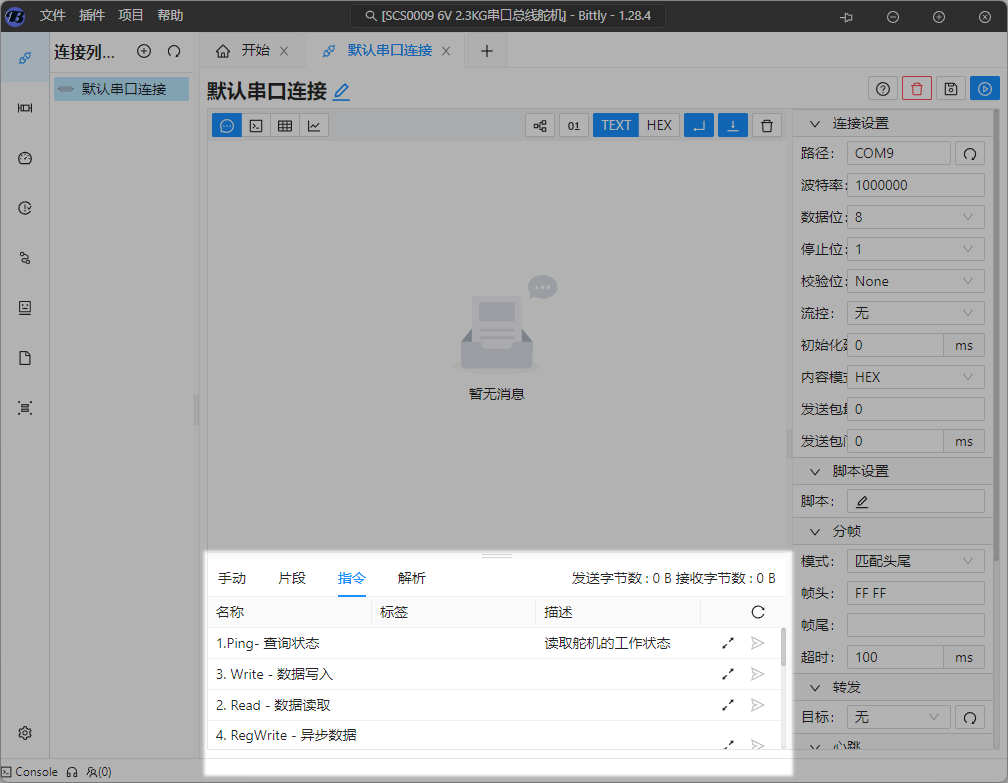Viewport: 1008px width, 783px height.
Task: Open the 插件 menu
Action: tap(91, 15)
